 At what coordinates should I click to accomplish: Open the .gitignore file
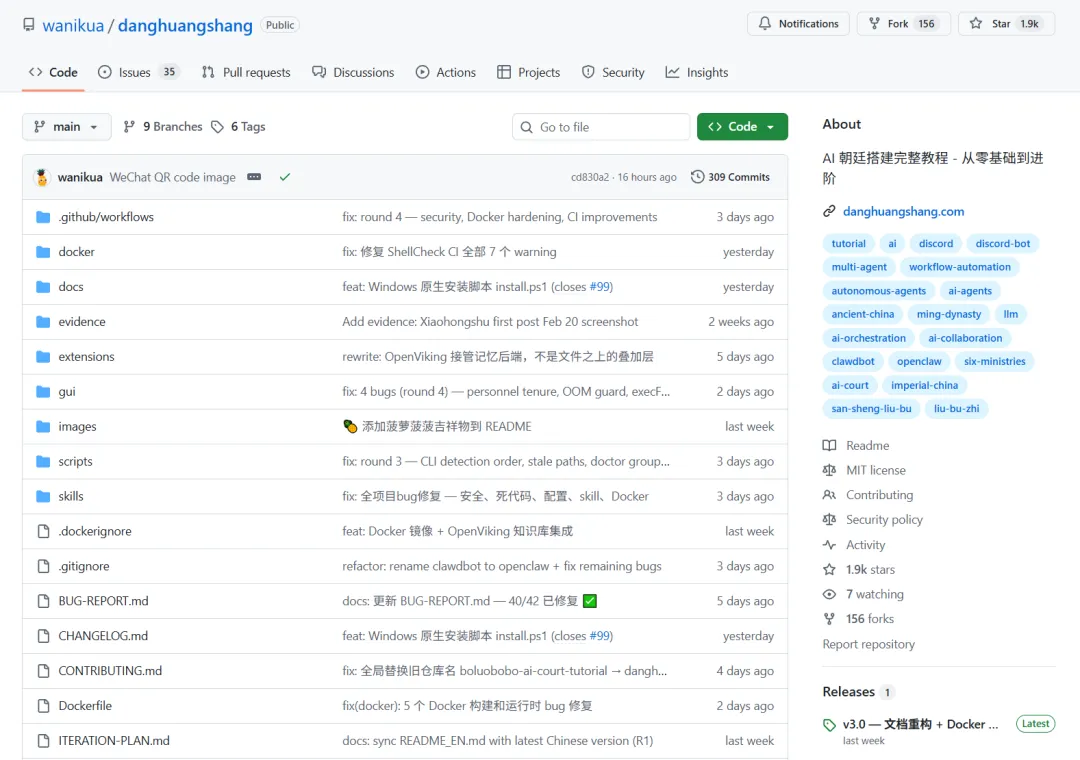[84, 566]
